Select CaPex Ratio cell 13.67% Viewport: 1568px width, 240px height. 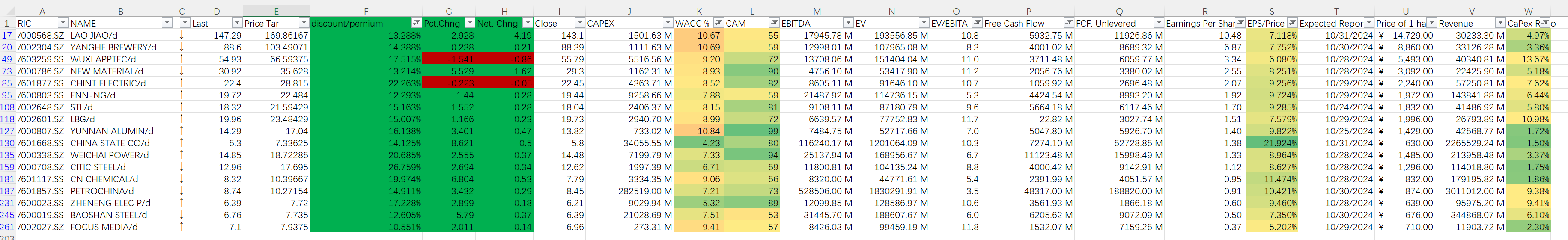[x=1528, y=59]
